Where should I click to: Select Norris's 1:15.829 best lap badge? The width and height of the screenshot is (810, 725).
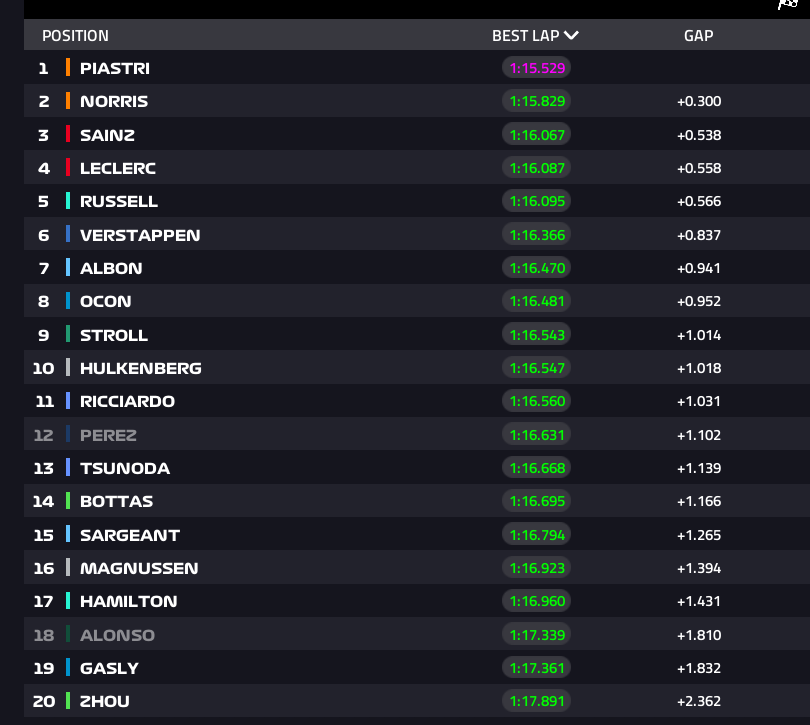(537, 101)
